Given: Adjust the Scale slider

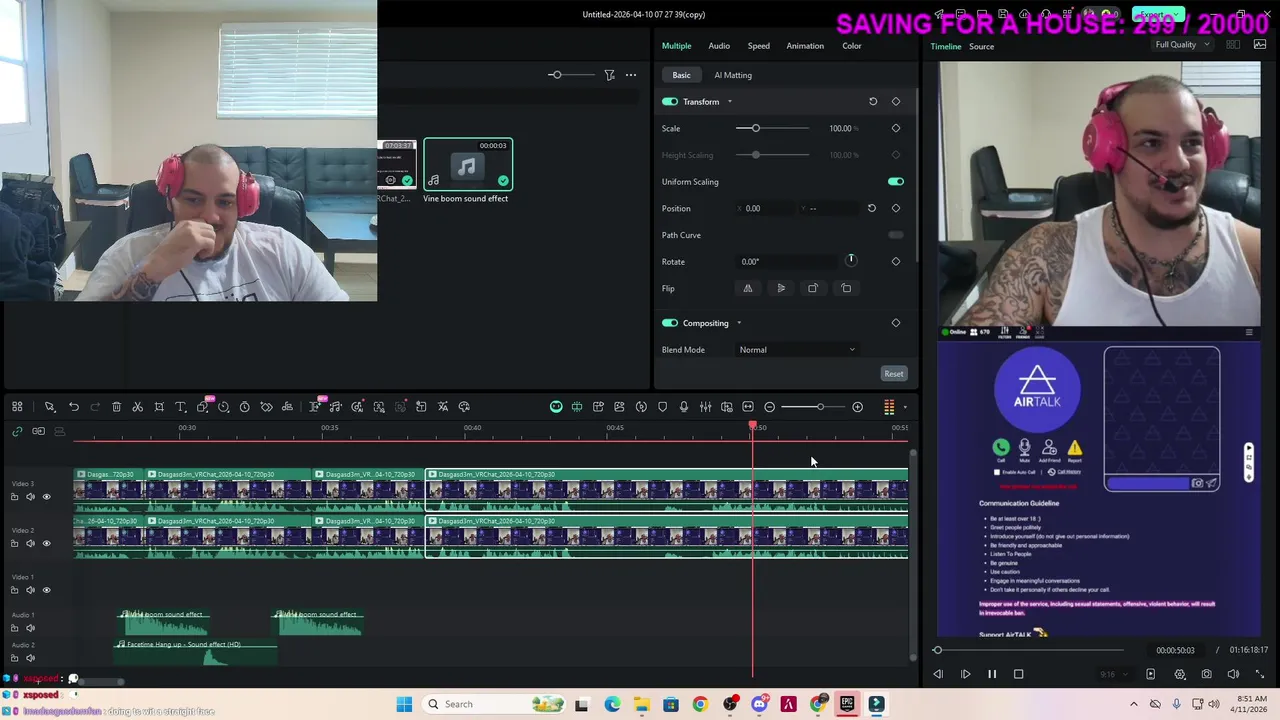Looking at the screenshot, I should coord(773,128).
